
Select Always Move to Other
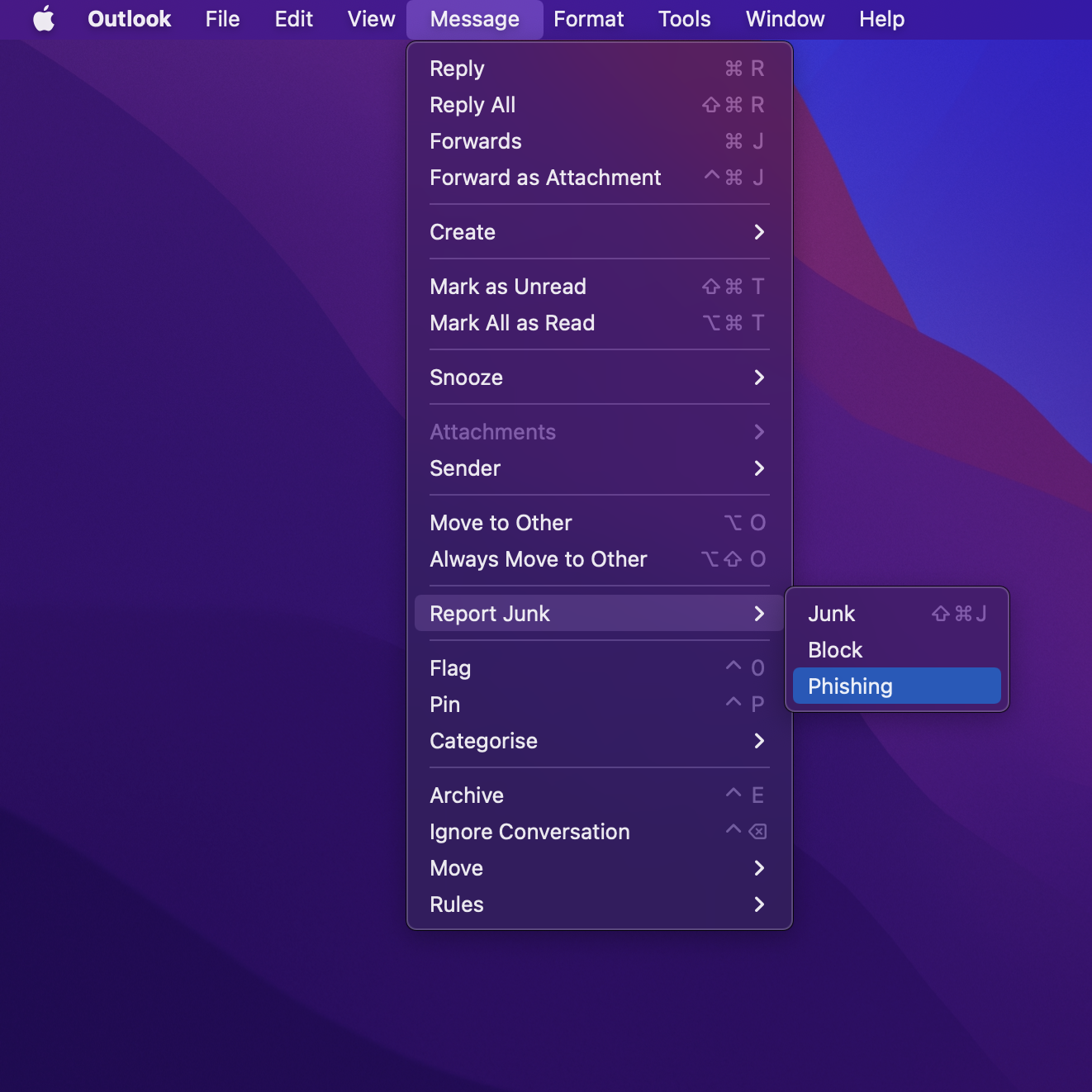click(x=600, y=559)
